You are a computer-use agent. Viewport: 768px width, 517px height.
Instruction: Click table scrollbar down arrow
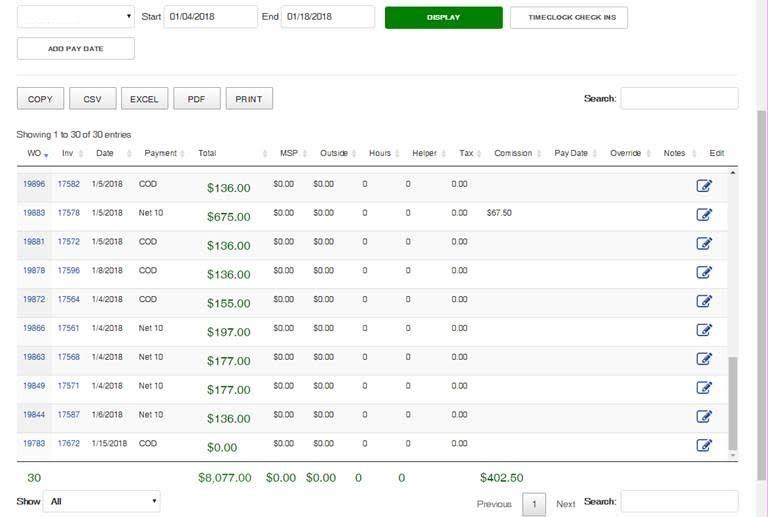733,455
